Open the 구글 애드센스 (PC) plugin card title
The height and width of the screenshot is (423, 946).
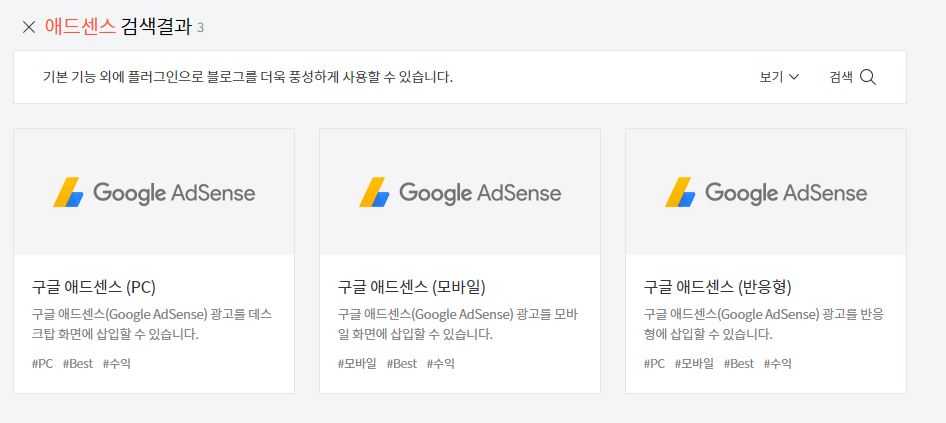pyautogui.click(x=94, y=287)
